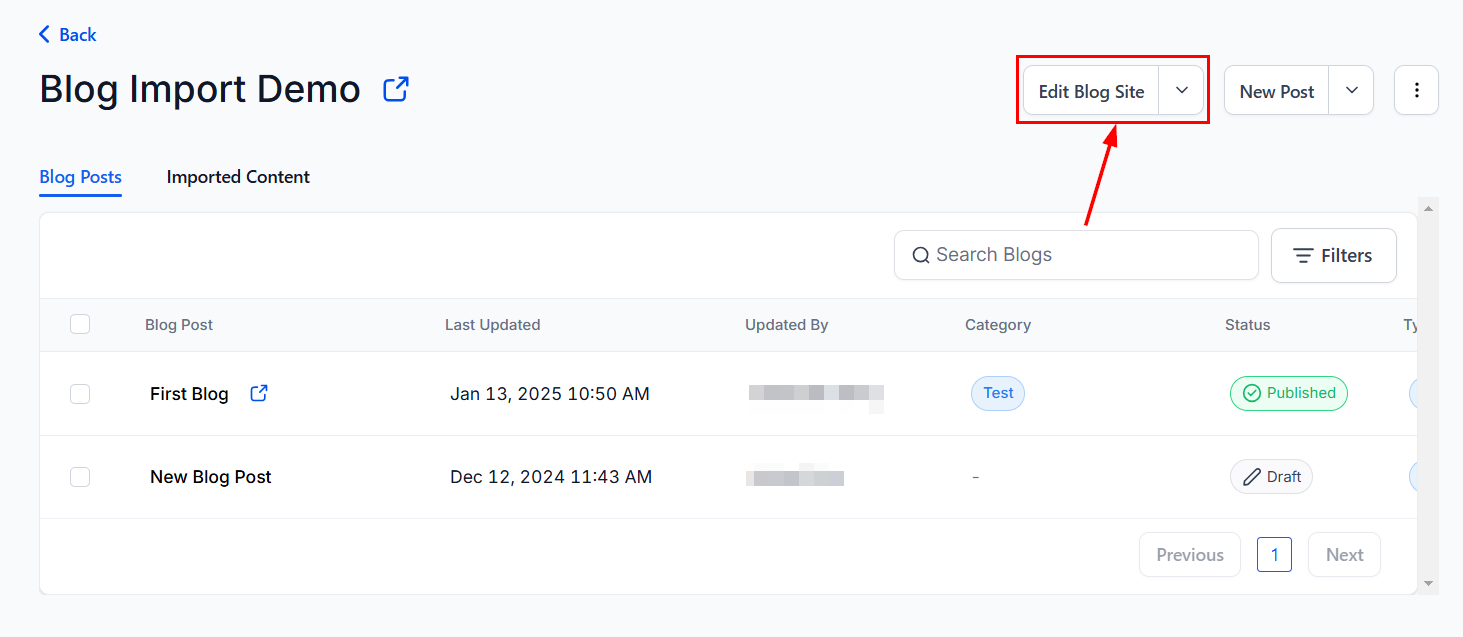Expand the Edit Blog Site dropdown arrow

[1181, 90]
